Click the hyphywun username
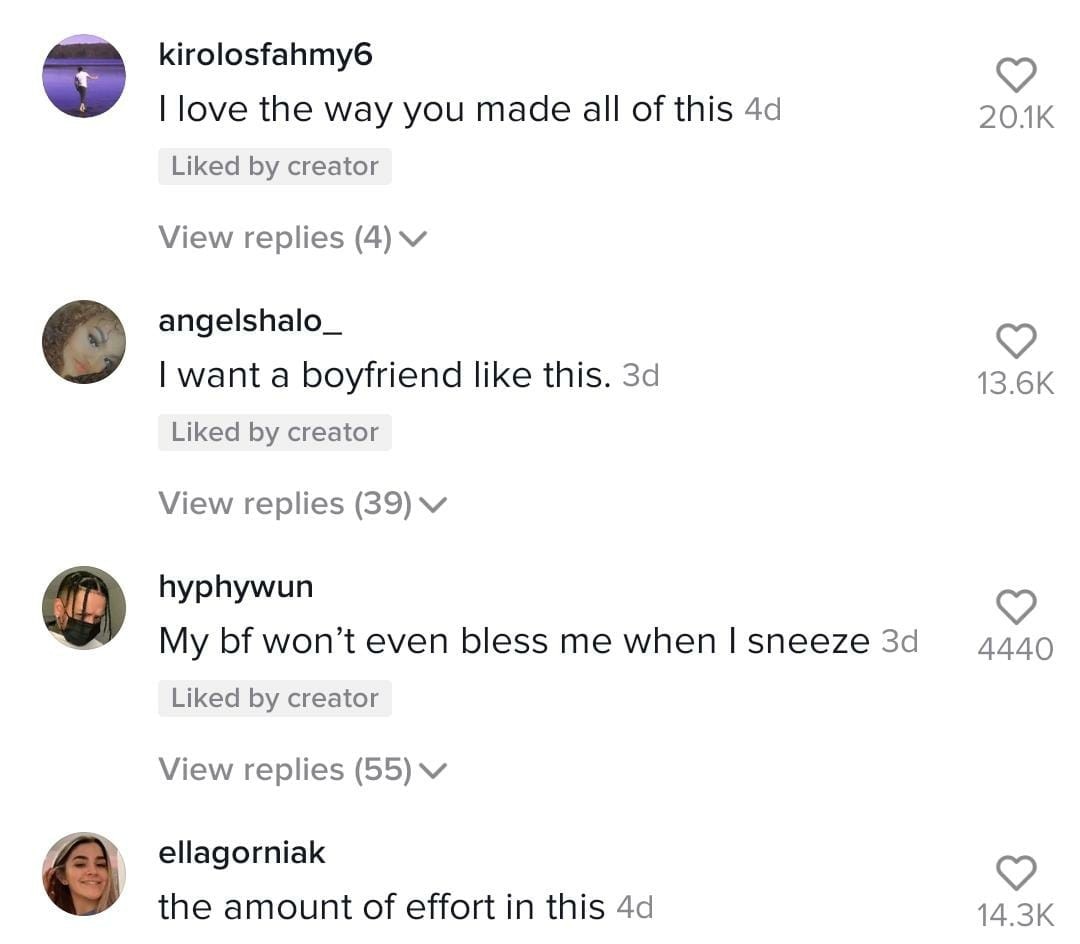Screen dimensions: 1080x944 (x=235, y=587)
